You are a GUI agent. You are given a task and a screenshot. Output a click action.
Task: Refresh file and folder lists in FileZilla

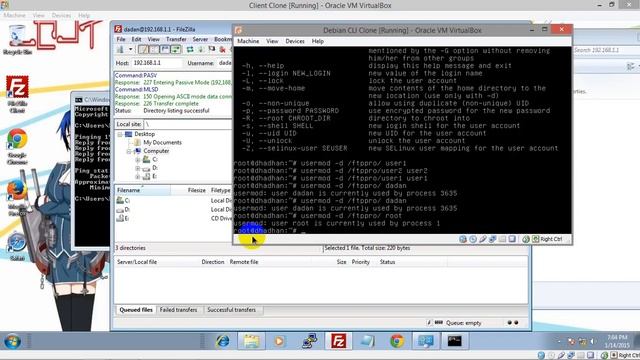pyautogui.click(x=190, y=50)
